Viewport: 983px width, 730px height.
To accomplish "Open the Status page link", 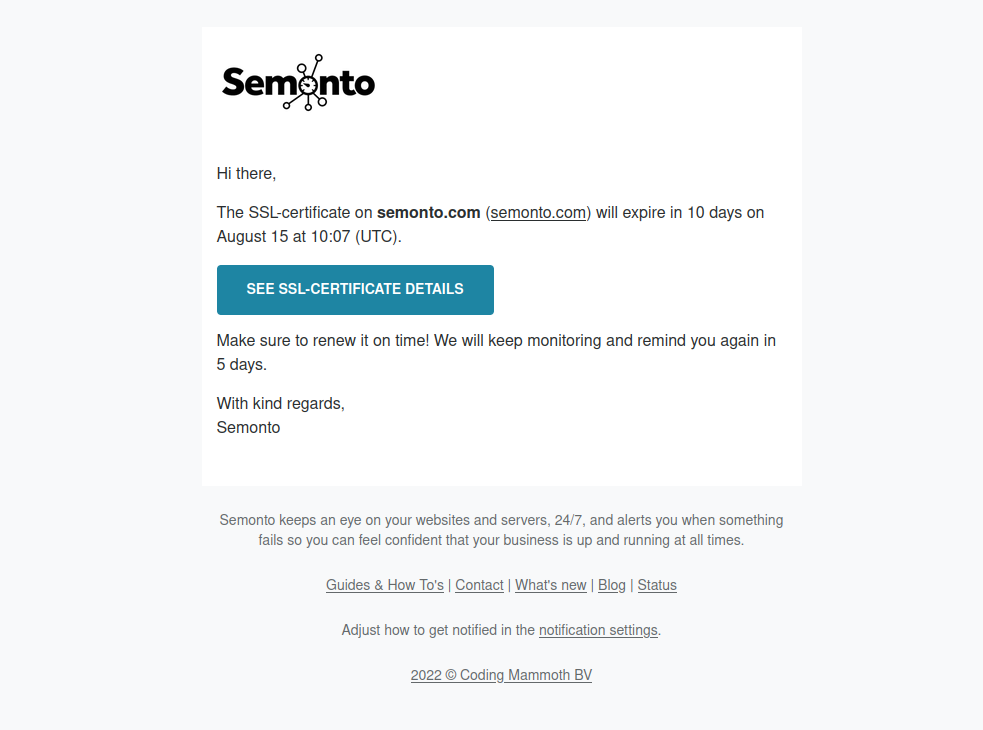I will pyautogui.click(x=657, y=585).
